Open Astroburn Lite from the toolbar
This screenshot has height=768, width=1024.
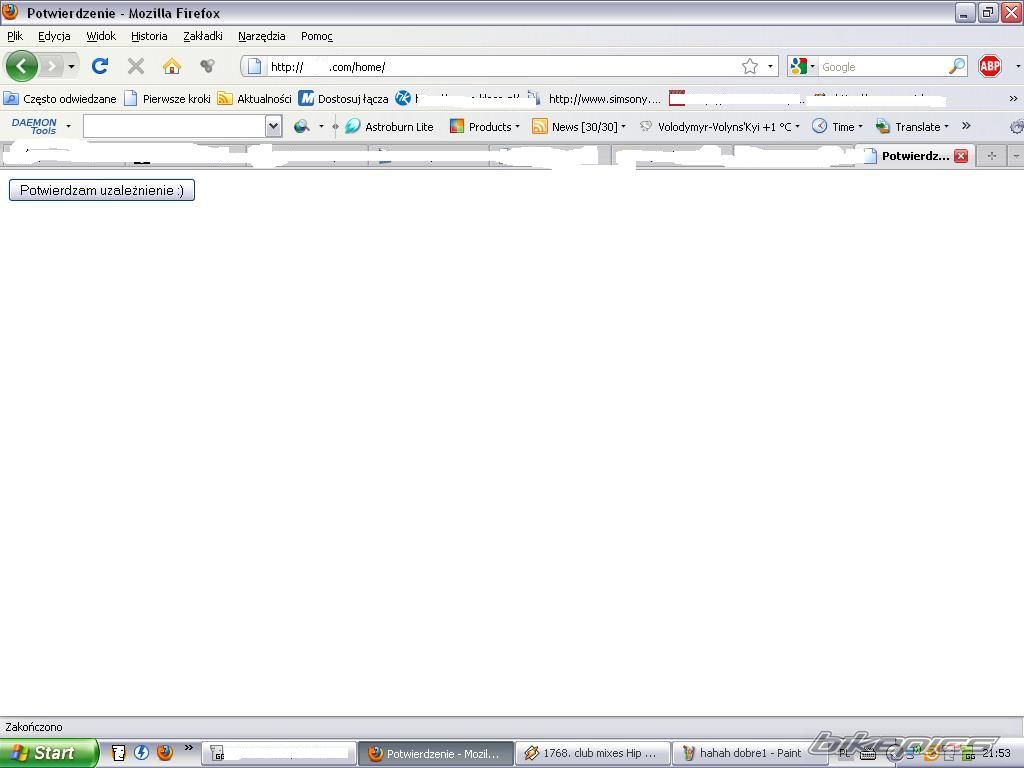click(x=389, y=127)
